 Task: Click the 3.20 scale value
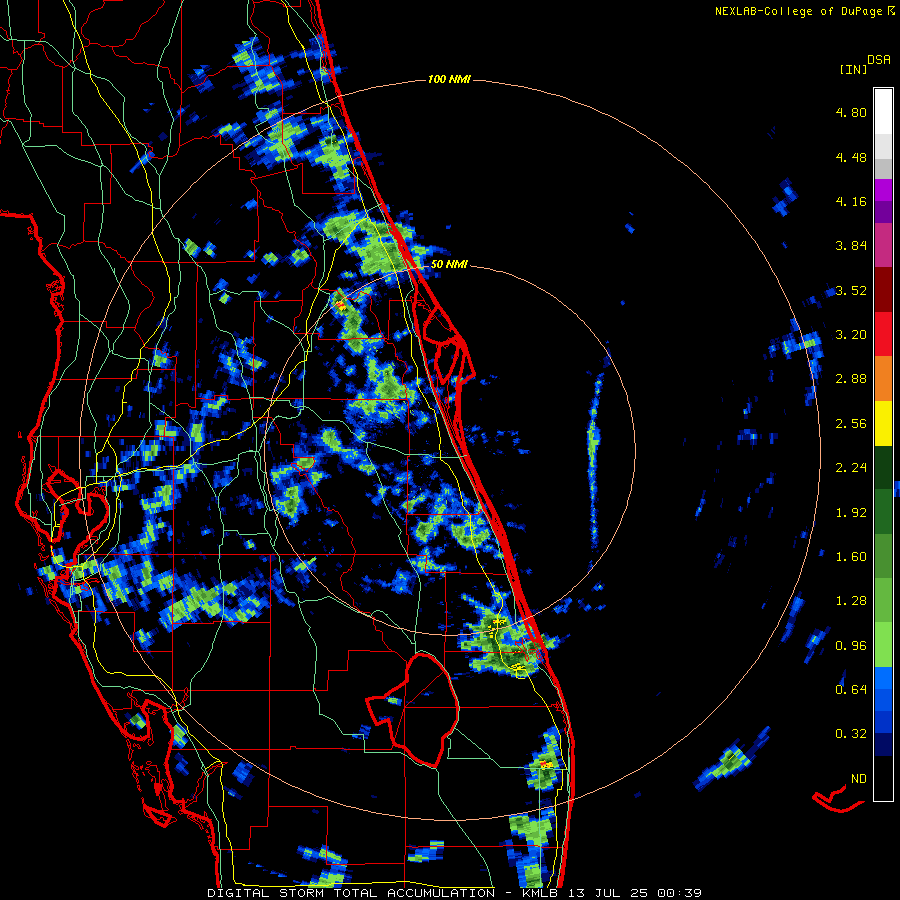coord(851,335)
